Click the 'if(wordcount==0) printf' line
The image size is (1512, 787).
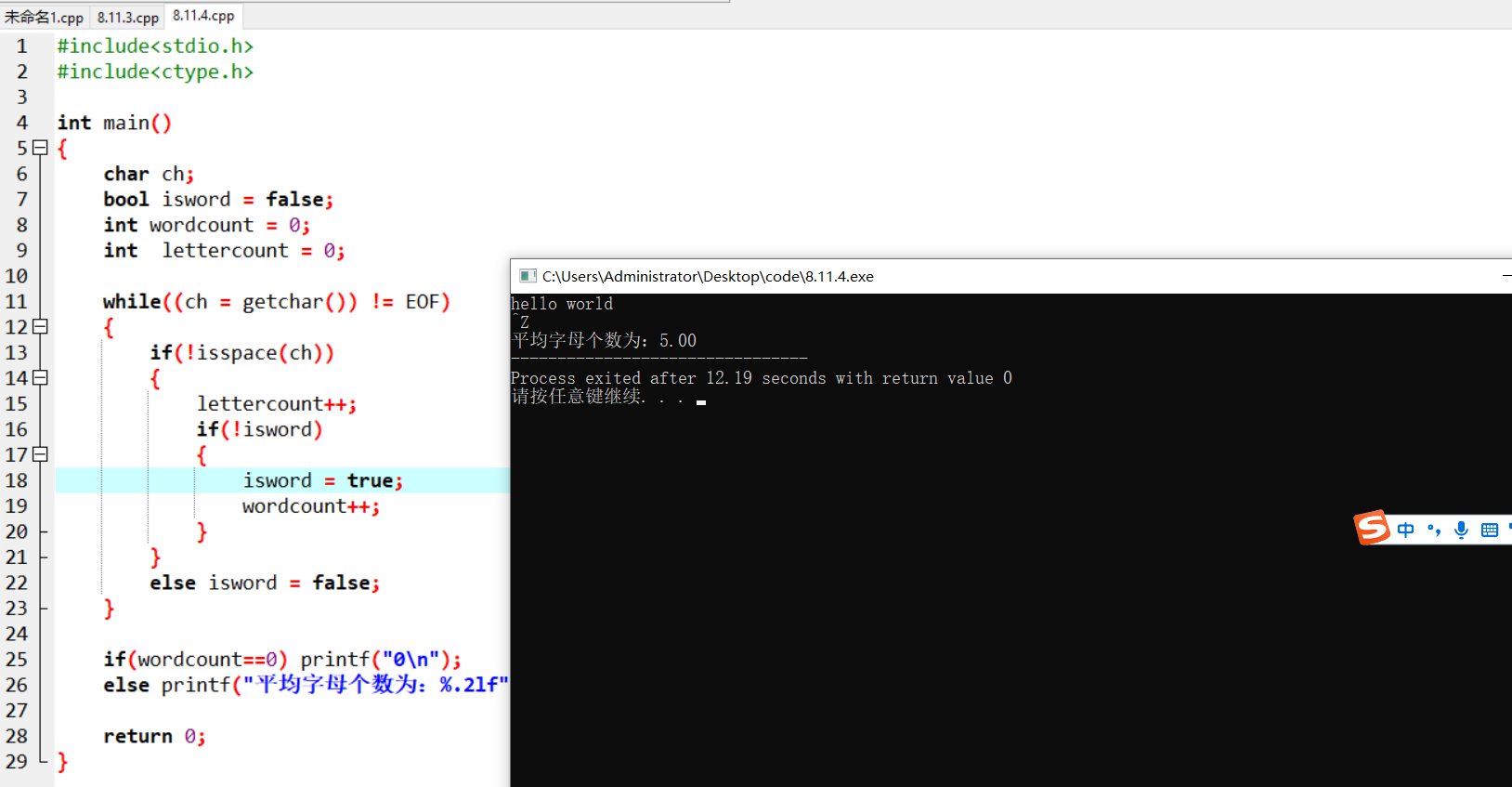(282, 659)
